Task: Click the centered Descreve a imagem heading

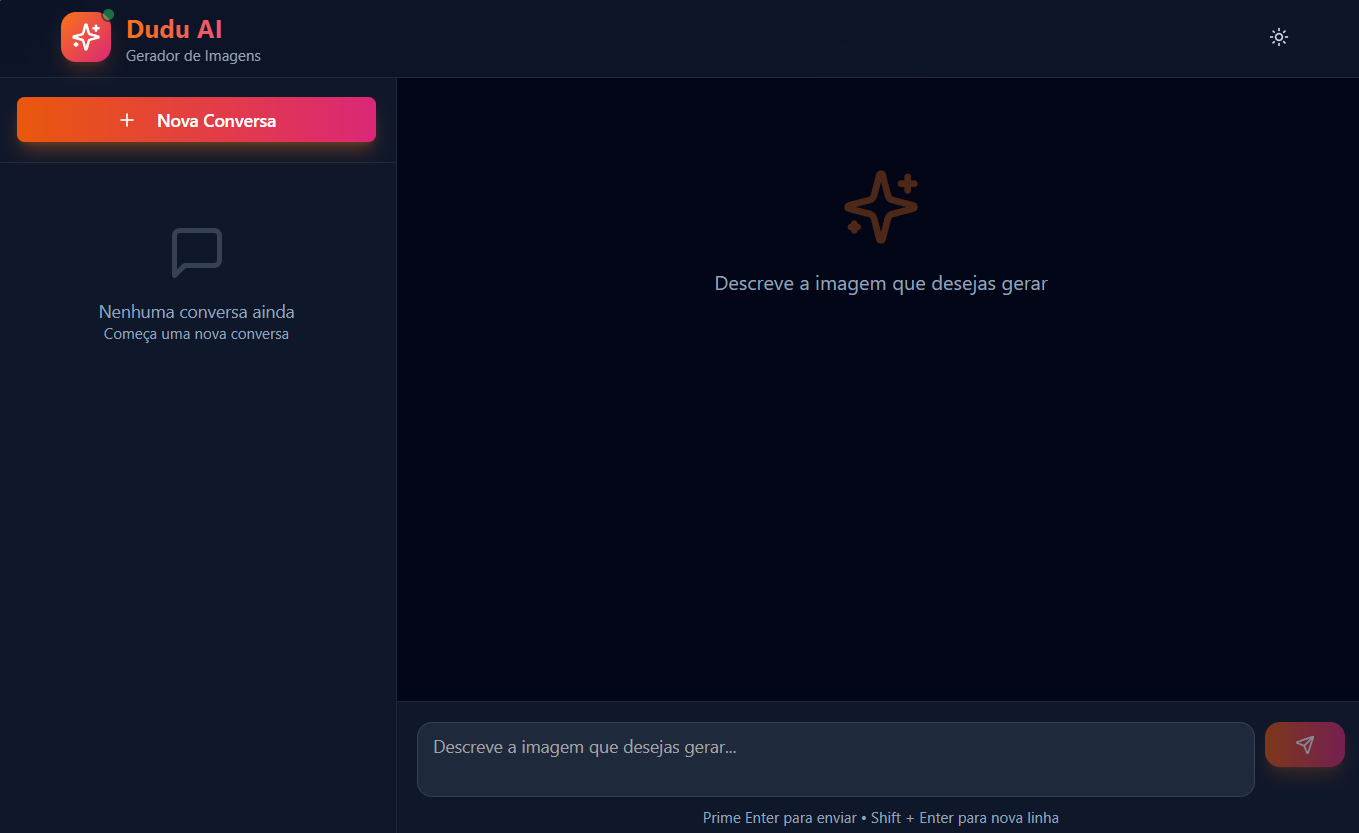Action: [881, 284]
